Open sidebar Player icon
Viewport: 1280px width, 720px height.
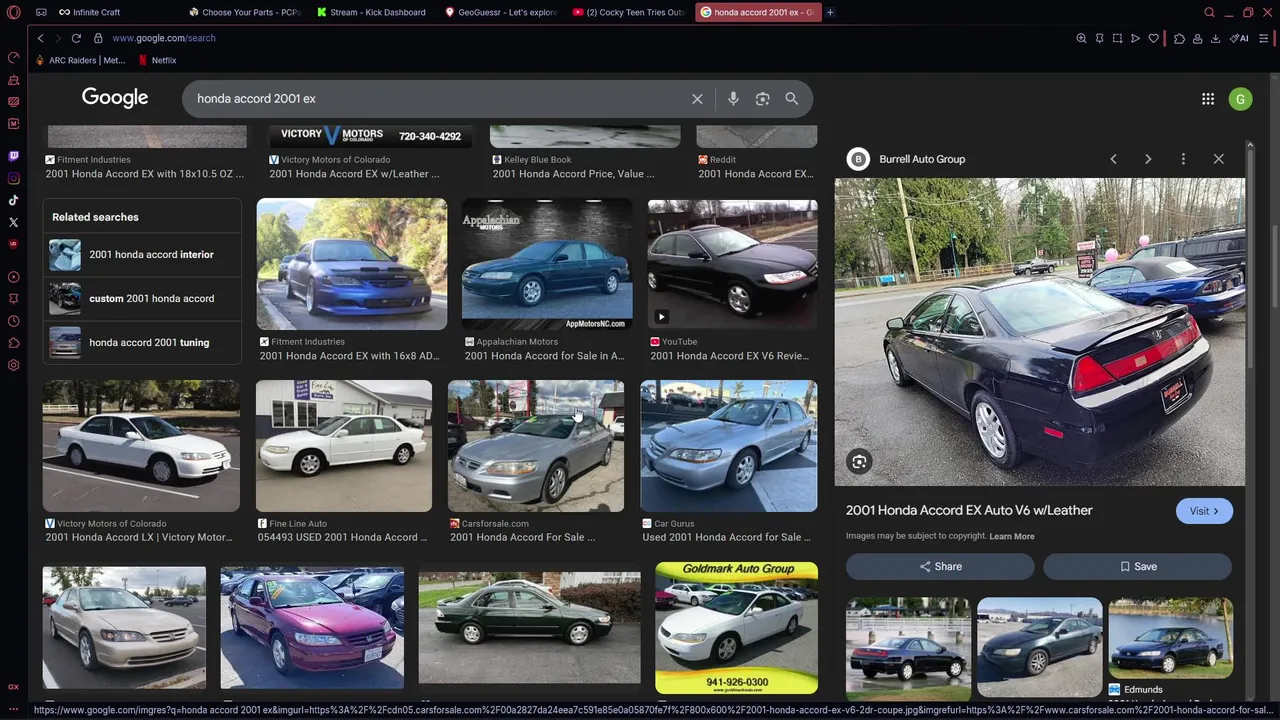tap(13, 277)
